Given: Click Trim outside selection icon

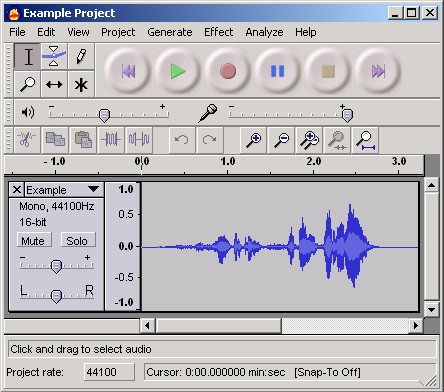Looking at the screenshot, I should coord(111,140).
